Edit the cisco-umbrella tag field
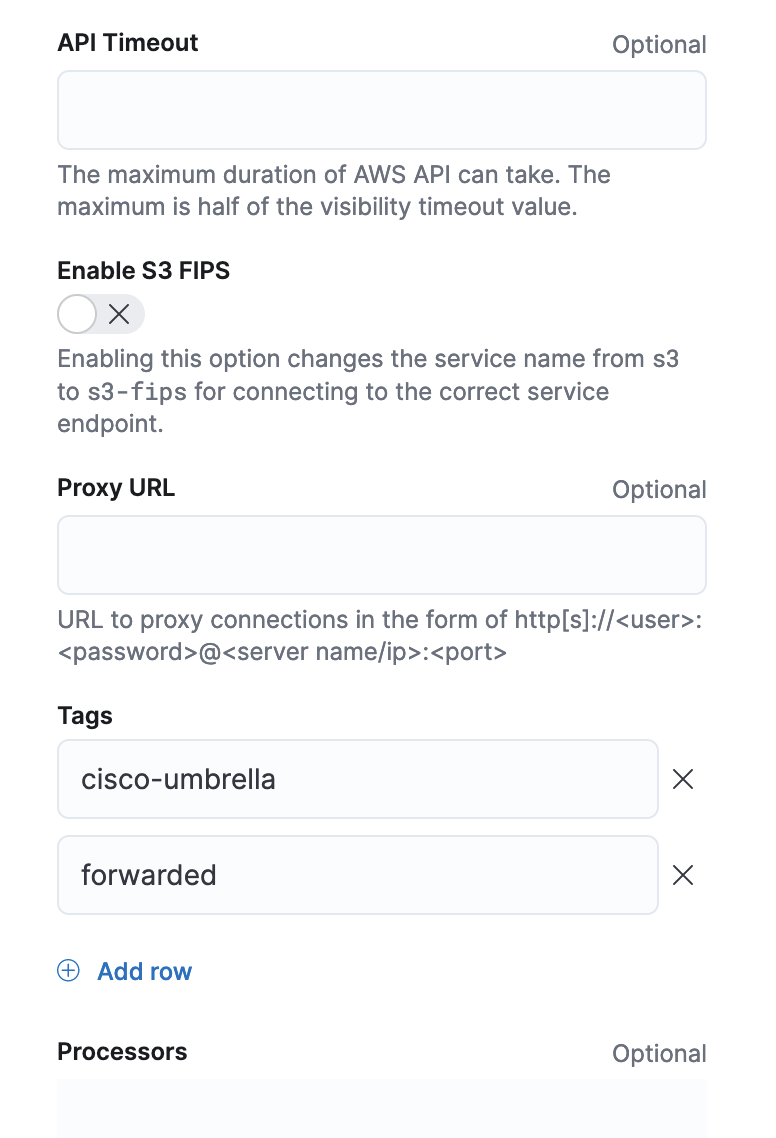This screenshot has width=776, height=1138. 357,779
